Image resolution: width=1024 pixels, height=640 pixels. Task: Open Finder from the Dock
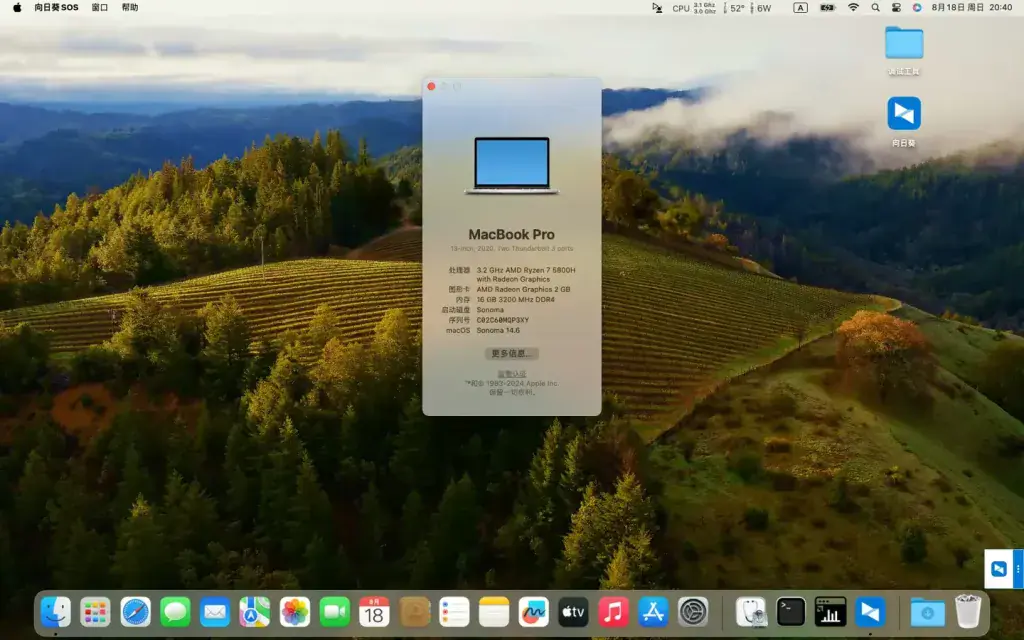56,612
